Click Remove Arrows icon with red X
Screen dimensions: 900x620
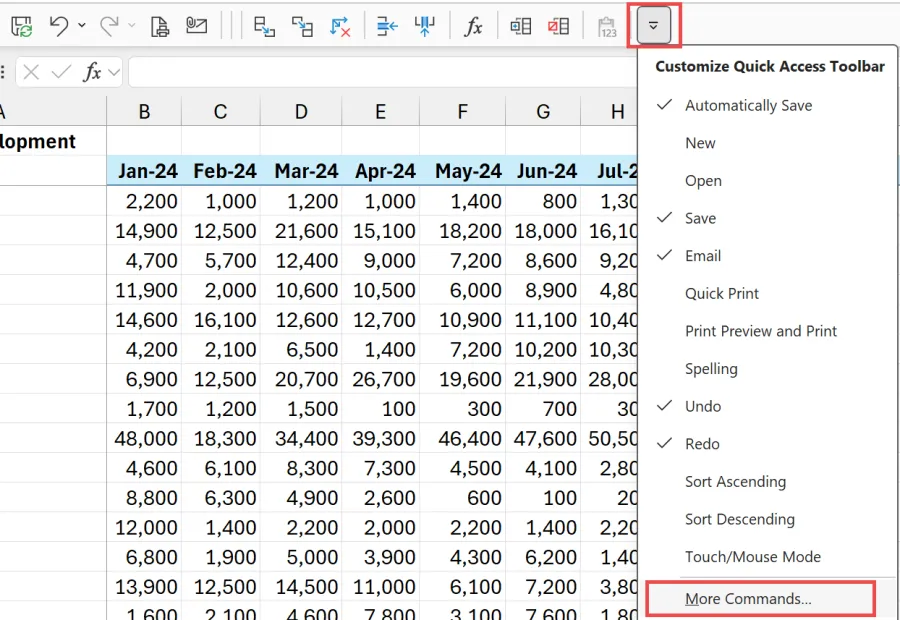(x=340, y=27)
